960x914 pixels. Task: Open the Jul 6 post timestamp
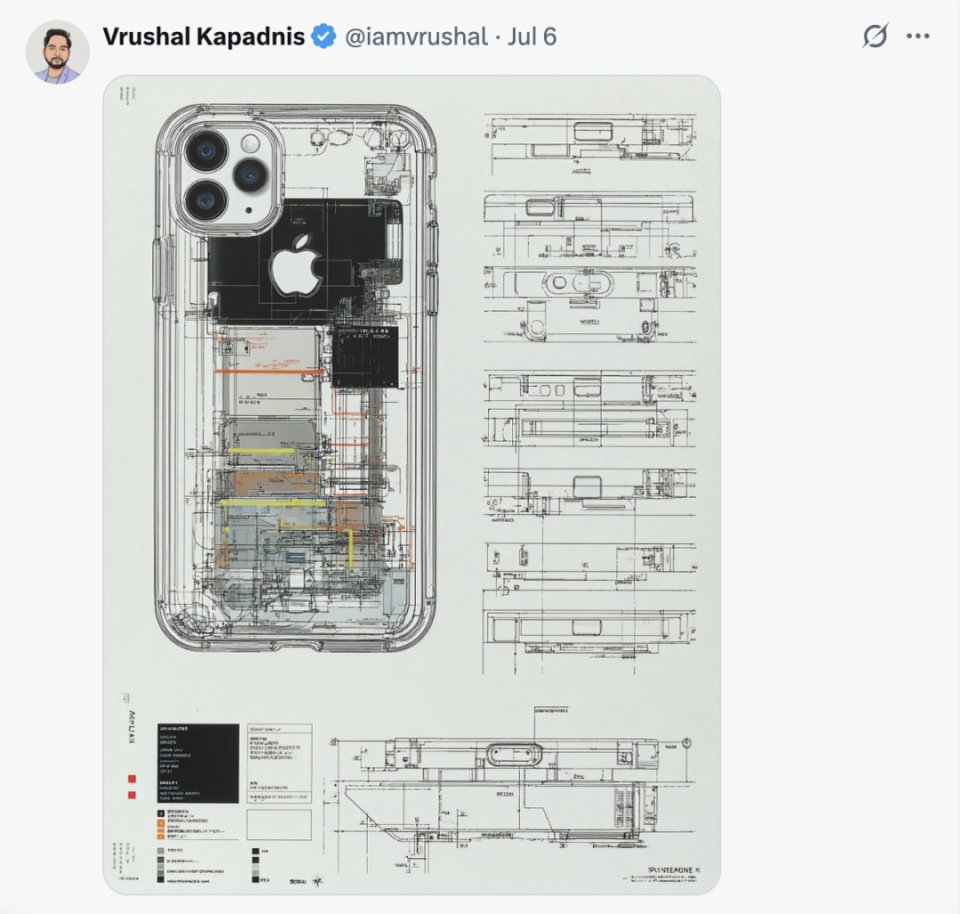coord(532,37)
